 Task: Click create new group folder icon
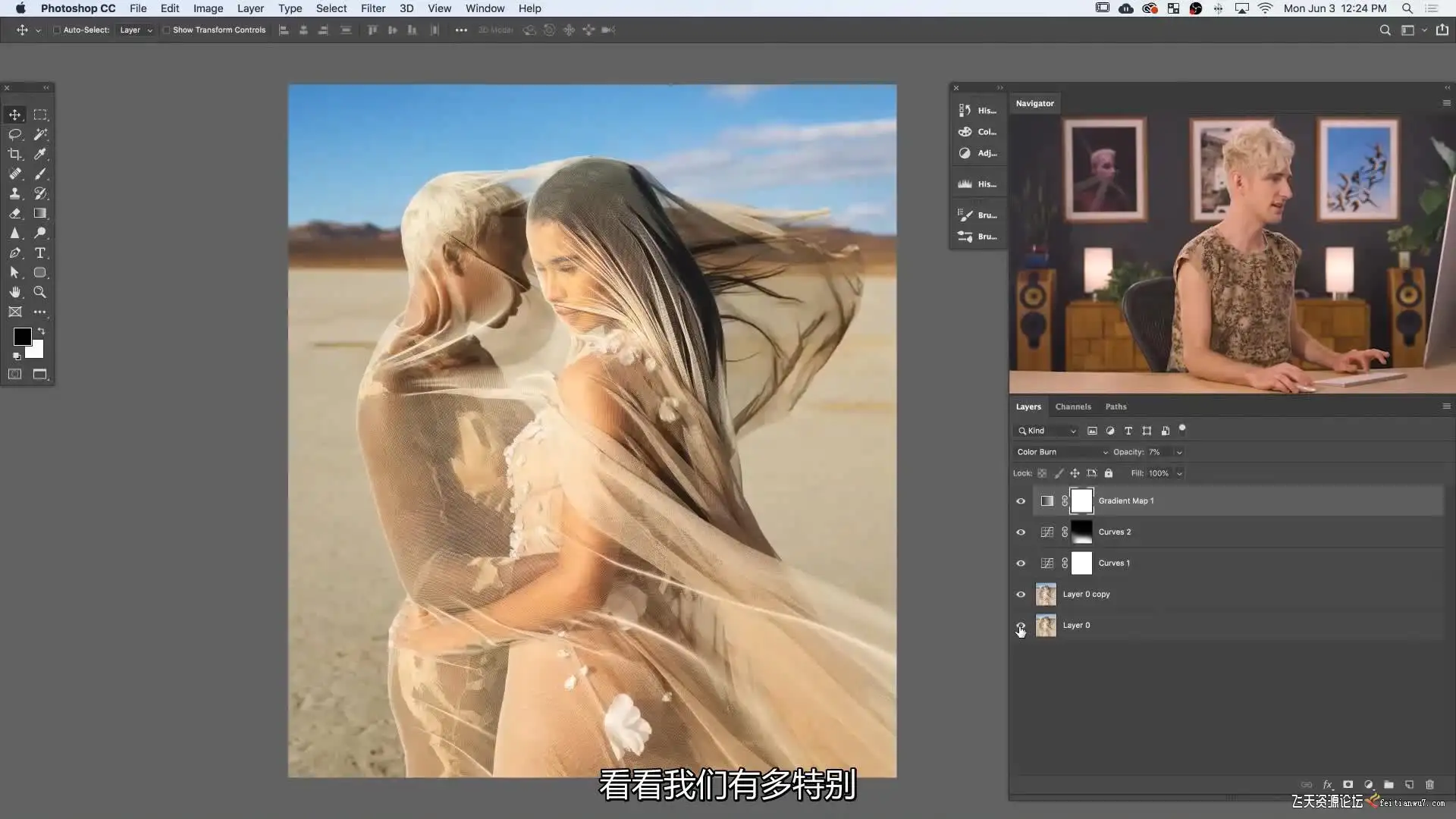point(1389,785)
